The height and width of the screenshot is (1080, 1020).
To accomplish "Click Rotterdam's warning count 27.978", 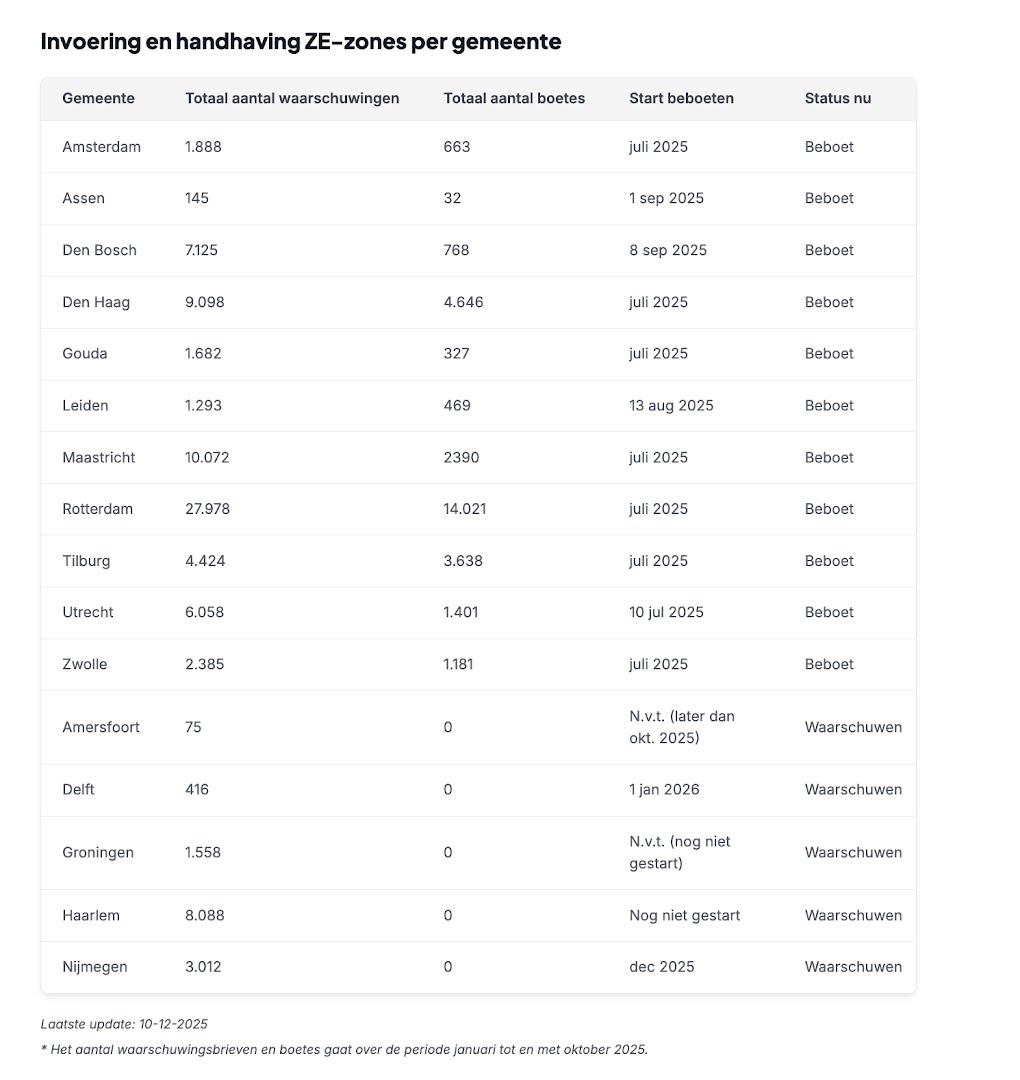I will [207, 509].
